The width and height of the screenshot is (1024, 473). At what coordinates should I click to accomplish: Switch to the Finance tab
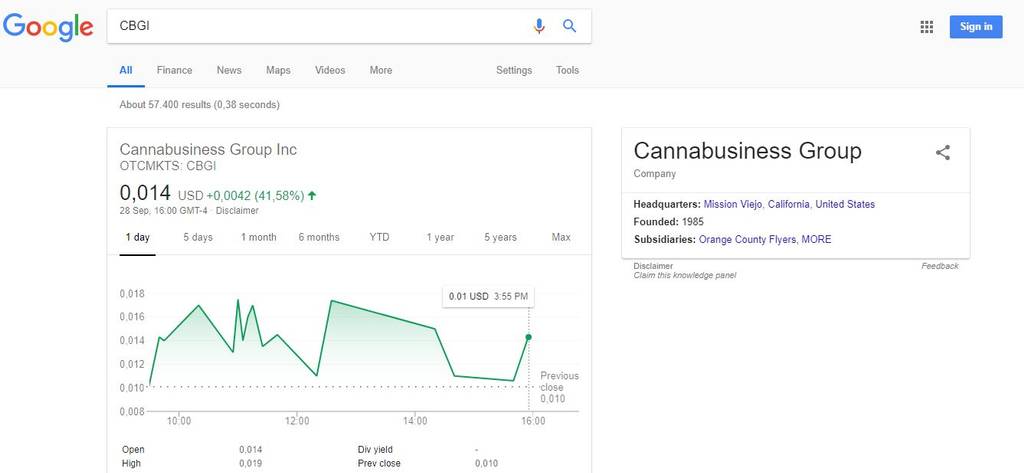point(174,70)
